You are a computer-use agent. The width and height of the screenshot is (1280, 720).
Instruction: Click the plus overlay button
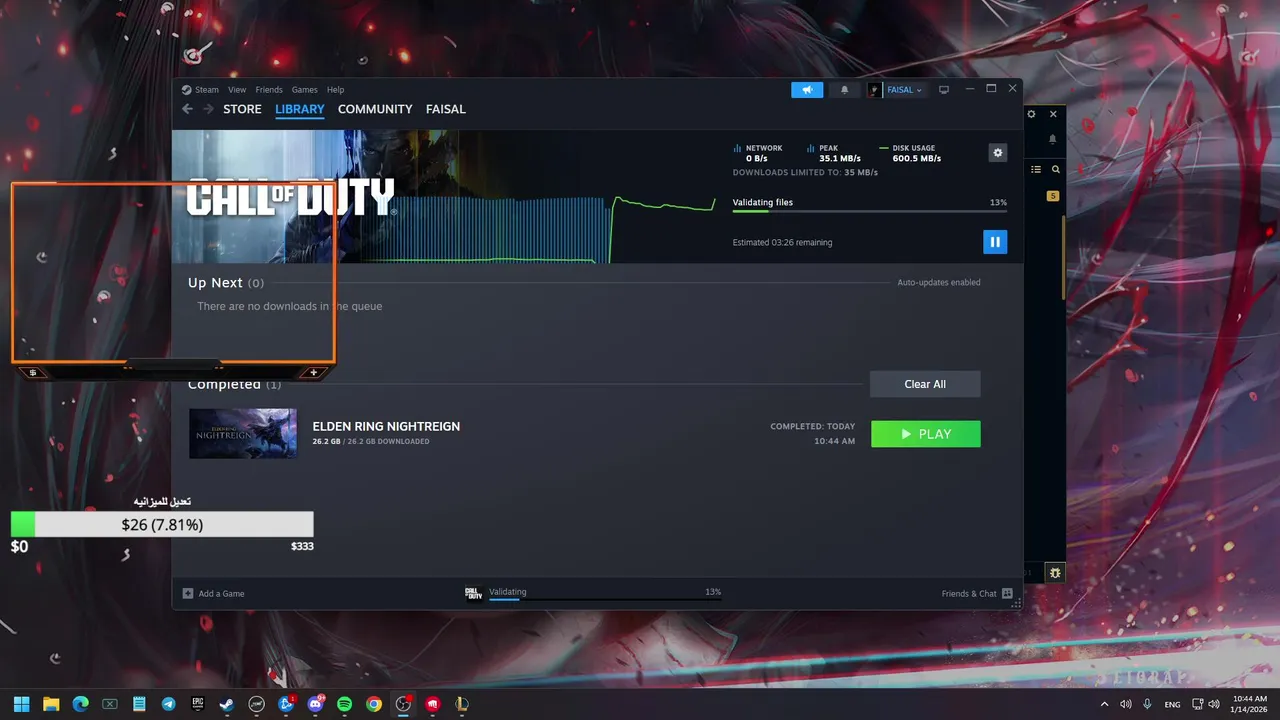313,373
